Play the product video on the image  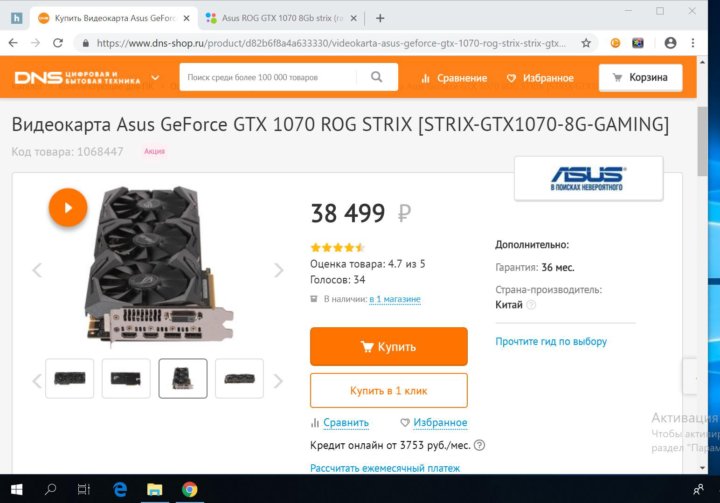(68, 208)
